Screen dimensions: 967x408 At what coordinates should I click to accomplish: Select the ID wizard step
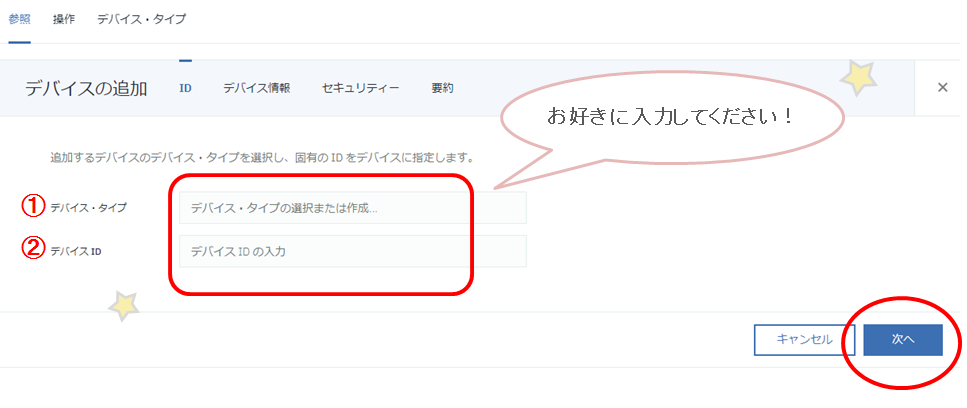click(x=185, y=88)
